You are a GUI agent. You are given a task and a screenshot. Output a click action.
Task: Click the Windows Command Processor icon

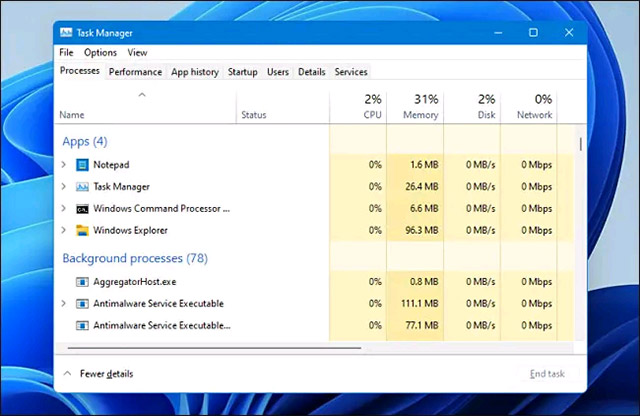83,208
